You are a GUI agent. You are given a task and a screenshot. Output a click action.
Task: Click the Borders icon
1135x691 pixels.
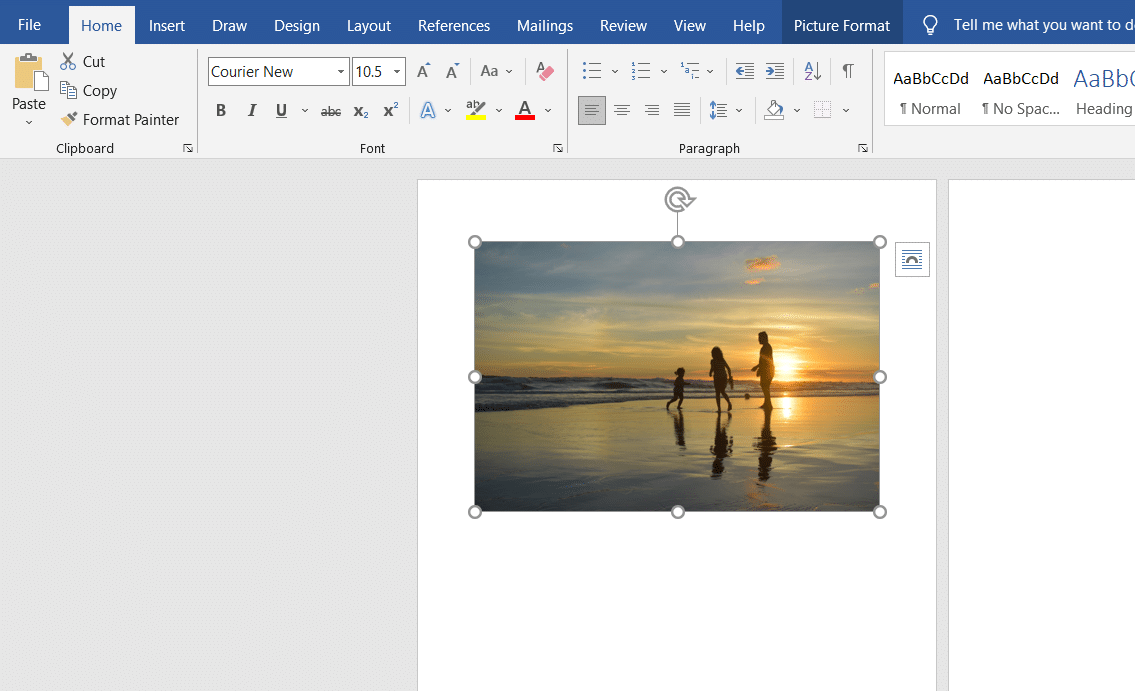coord(822,110)
